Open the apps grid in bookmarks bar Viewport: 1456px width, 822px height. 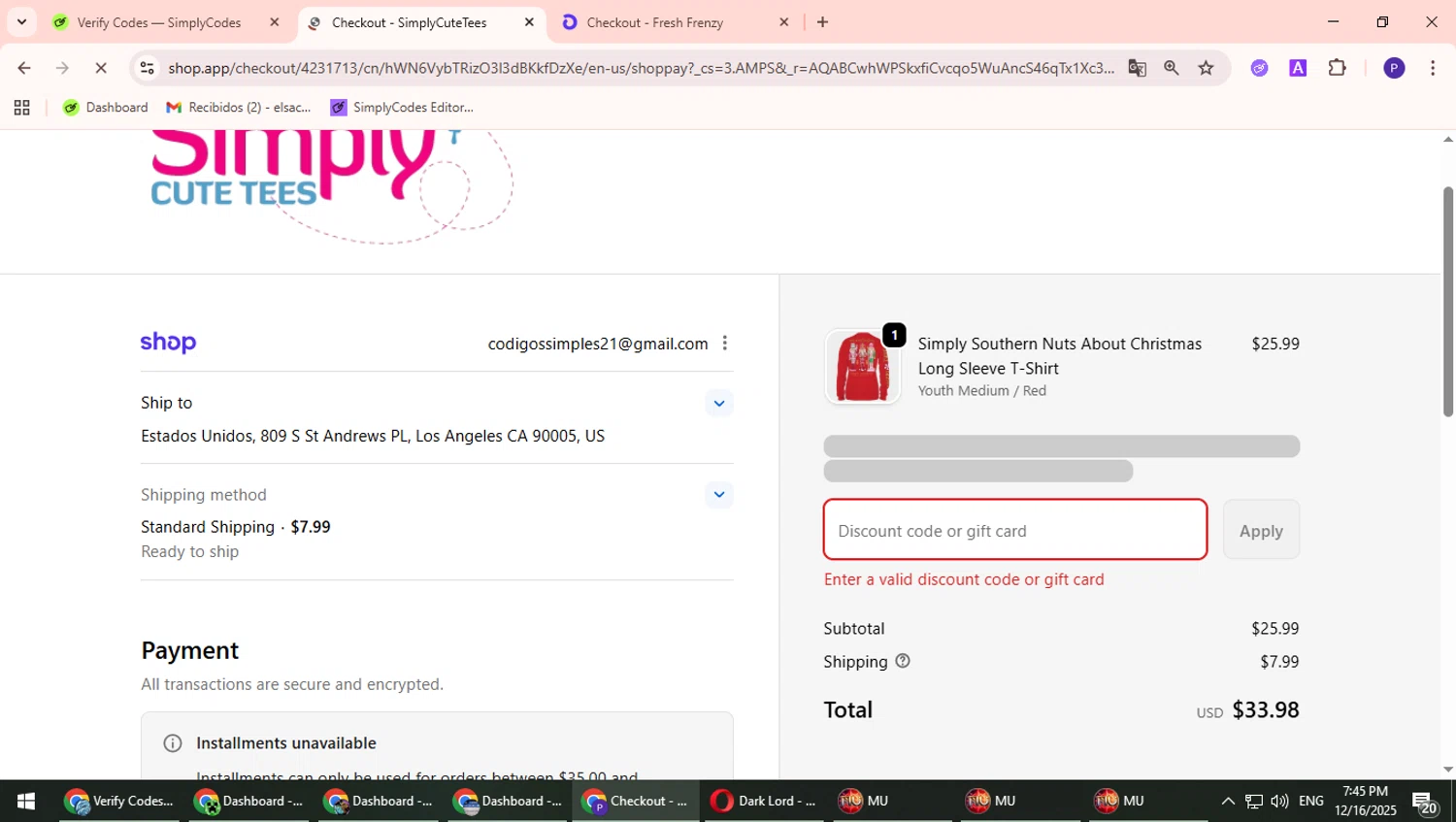coord(21,108)
